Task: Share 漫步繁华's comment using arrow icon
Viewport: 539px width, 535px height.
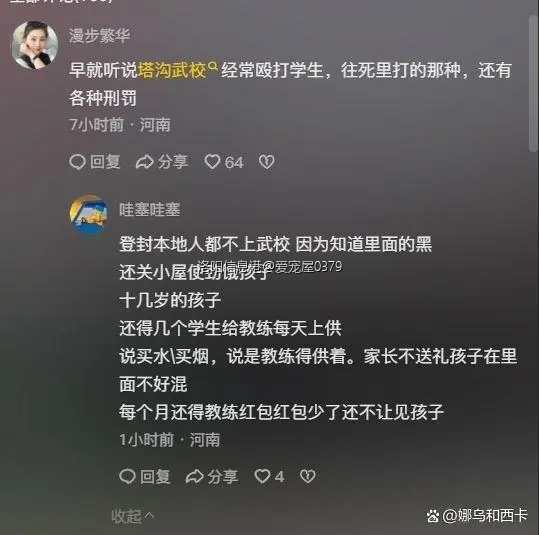Action: [144, 162]
